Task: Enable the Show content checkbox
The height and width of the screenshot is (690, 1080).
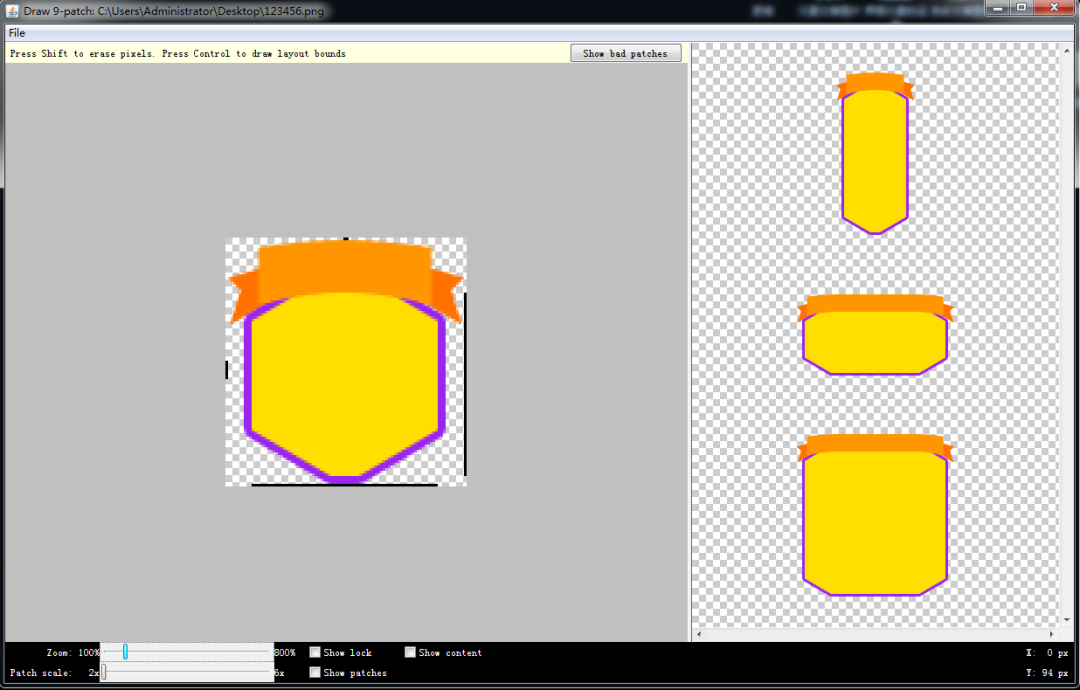Action: coord(410,652)
